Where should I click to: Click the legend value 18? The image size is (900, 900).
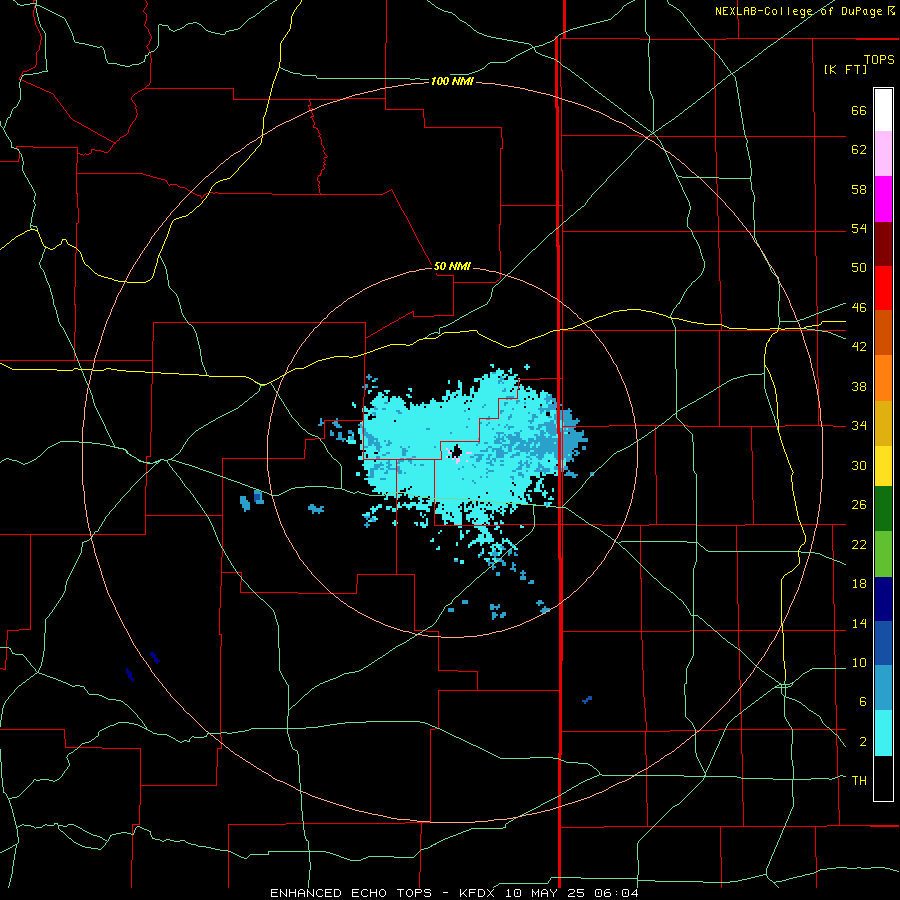859,584
